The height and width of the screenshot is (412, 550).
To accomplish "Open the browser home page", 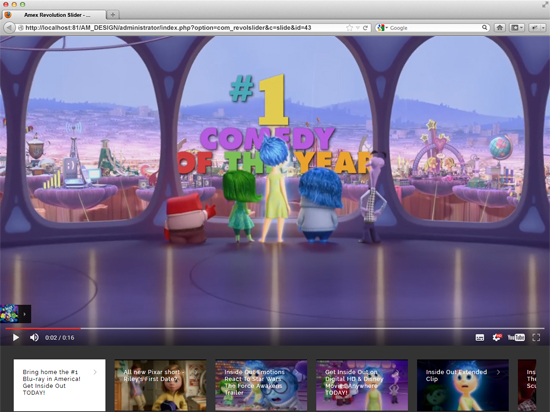I will [x=499, y=28].
